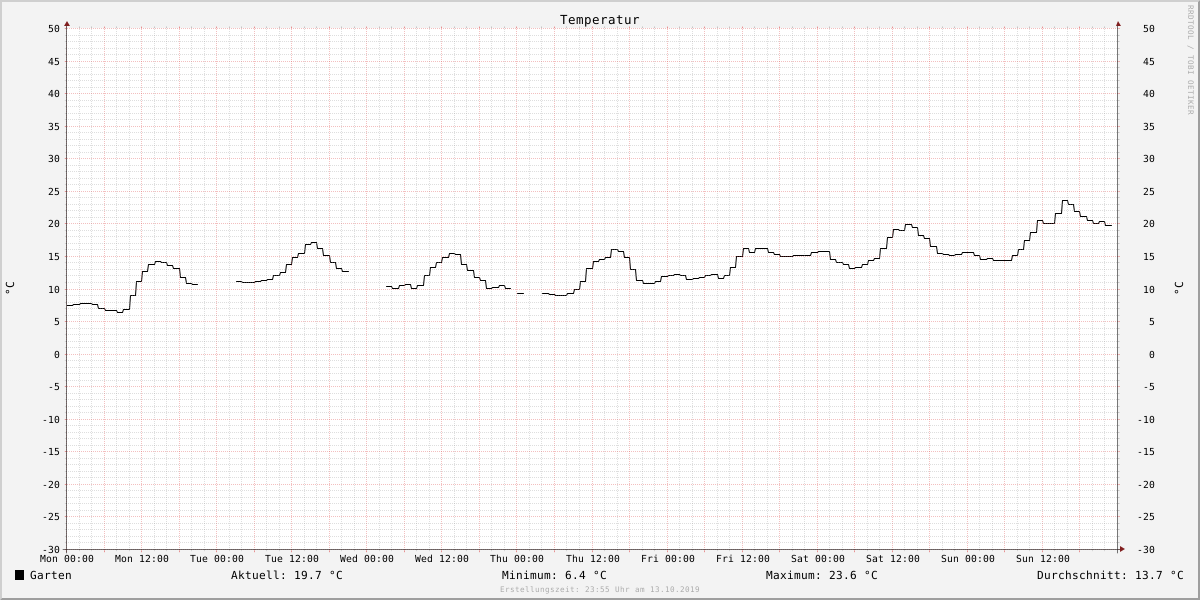
Task: Click the red arrow atop left y-axis
Action: point(67,22)
